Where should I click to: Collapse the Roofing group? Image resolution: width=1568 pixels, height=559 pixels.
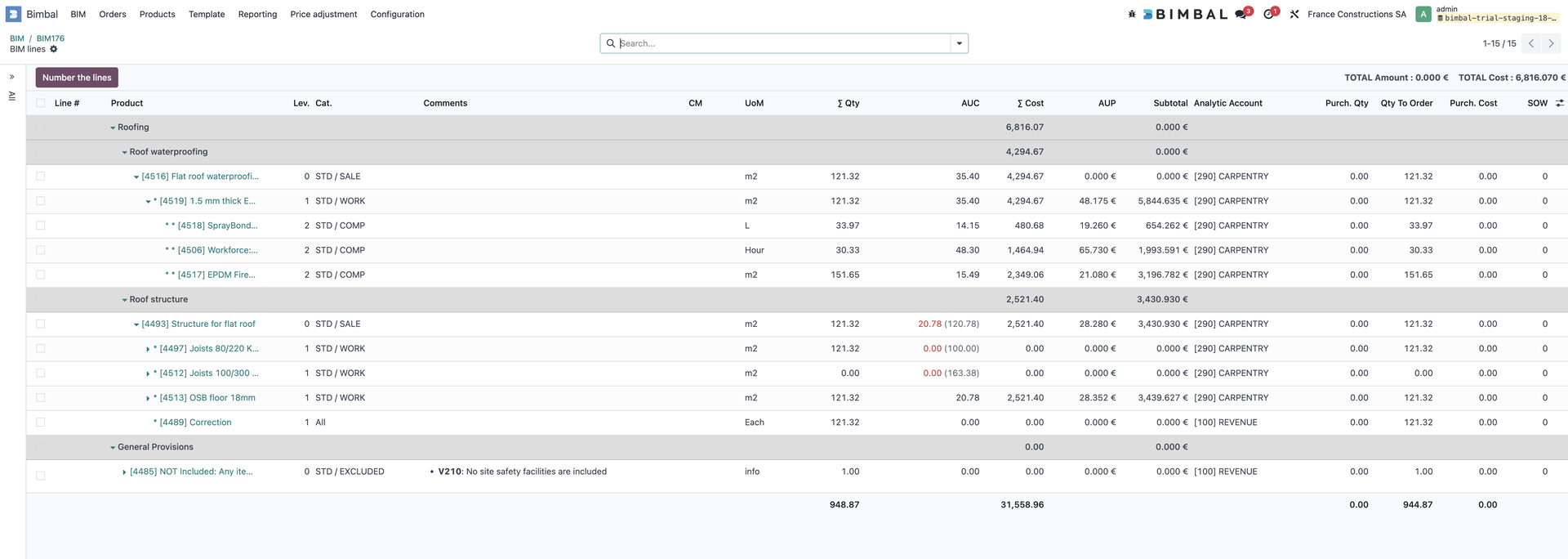[x=113, y=127]
